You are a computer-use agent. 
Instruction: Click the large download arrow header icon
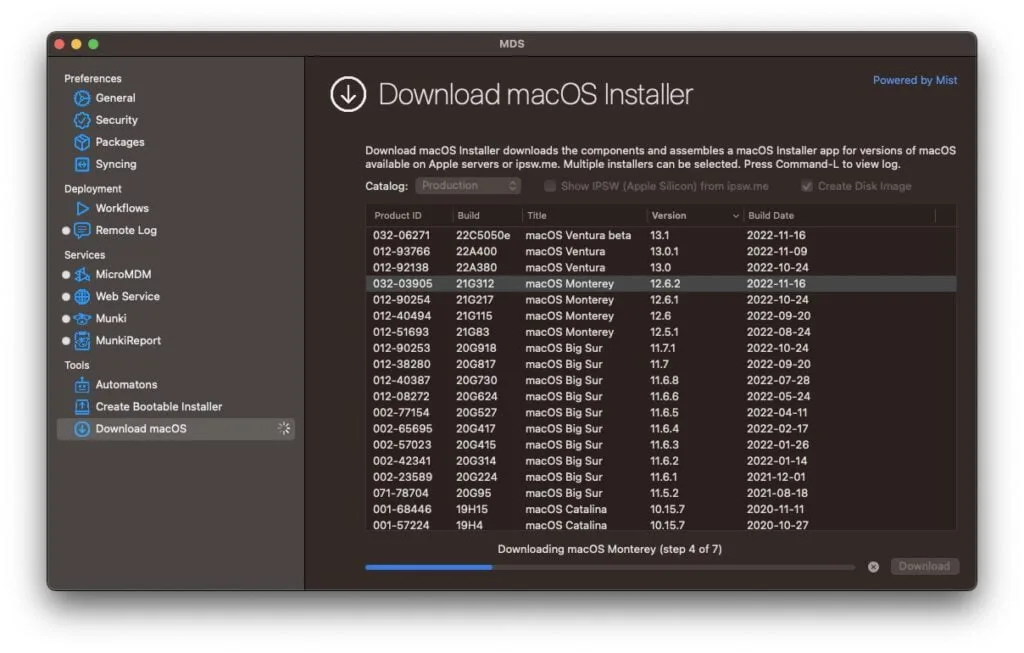click(x=348, y=94)
